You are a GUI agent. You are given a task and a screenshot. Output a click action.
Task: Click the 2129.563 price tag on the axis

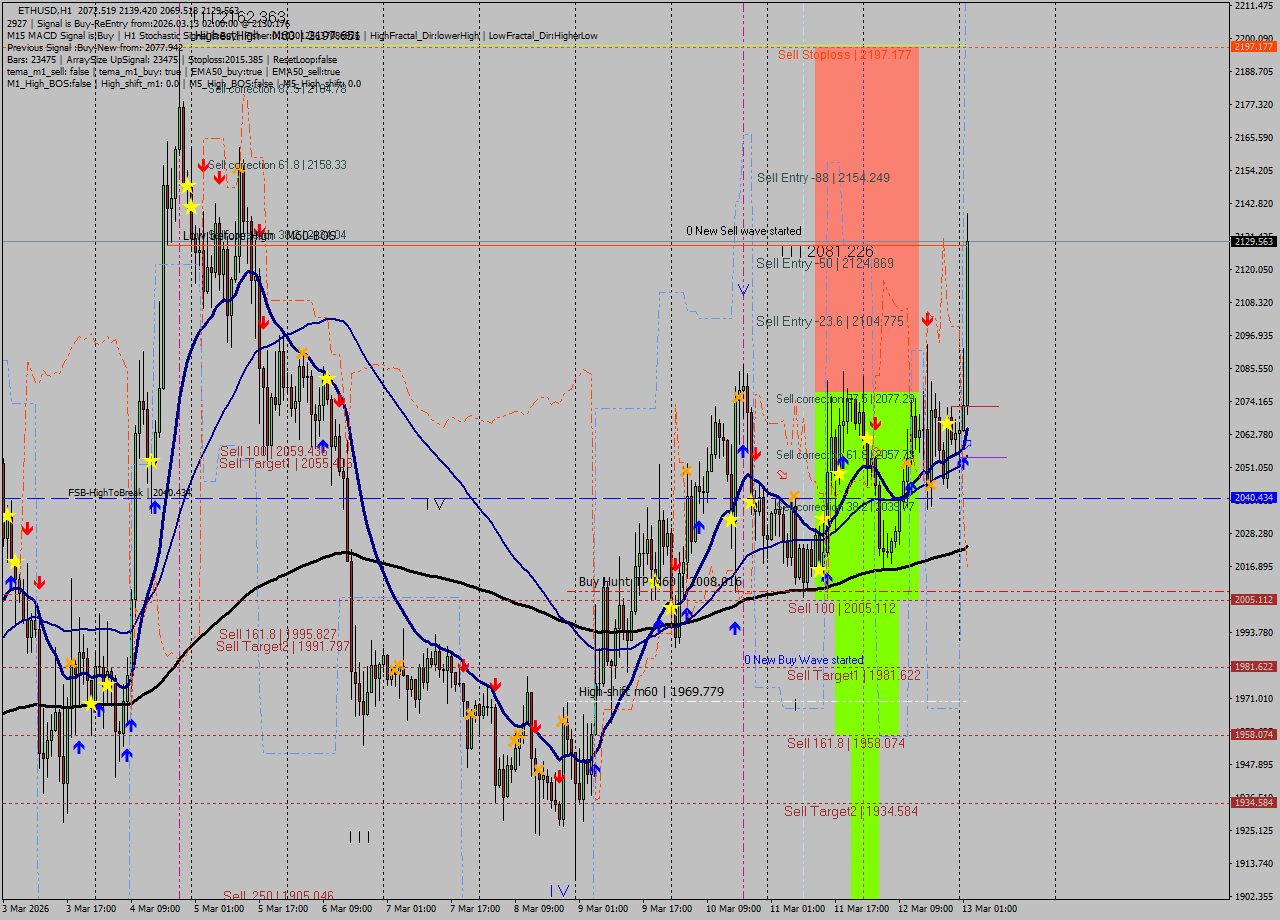(1254, 241)
